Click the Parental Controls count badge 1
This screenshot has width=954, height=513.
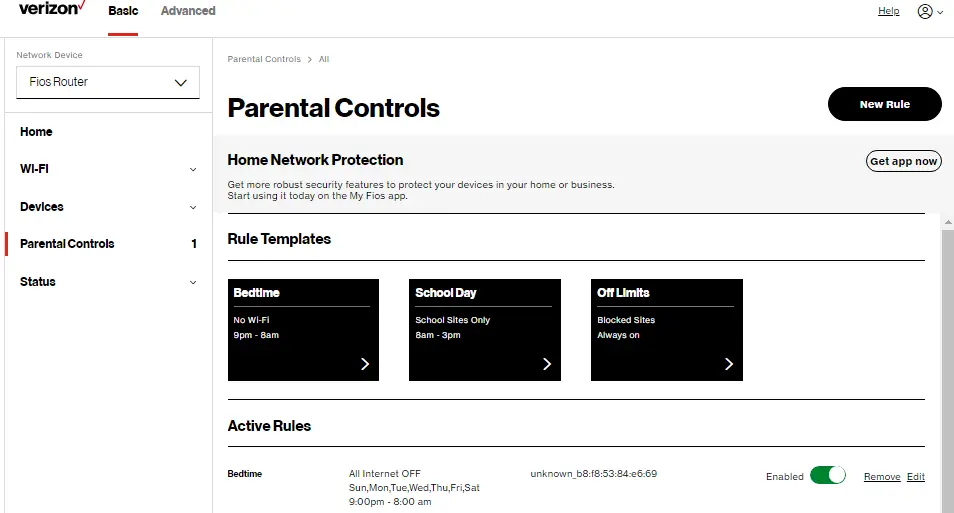pyautogui.click(x=194, y=244)
